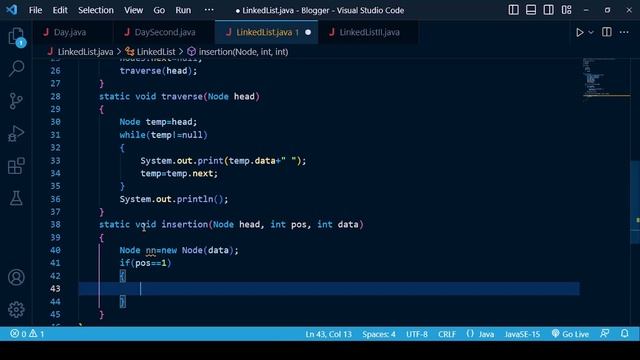Open the View menu
640x360 pixels.
(x=133, y=10)
